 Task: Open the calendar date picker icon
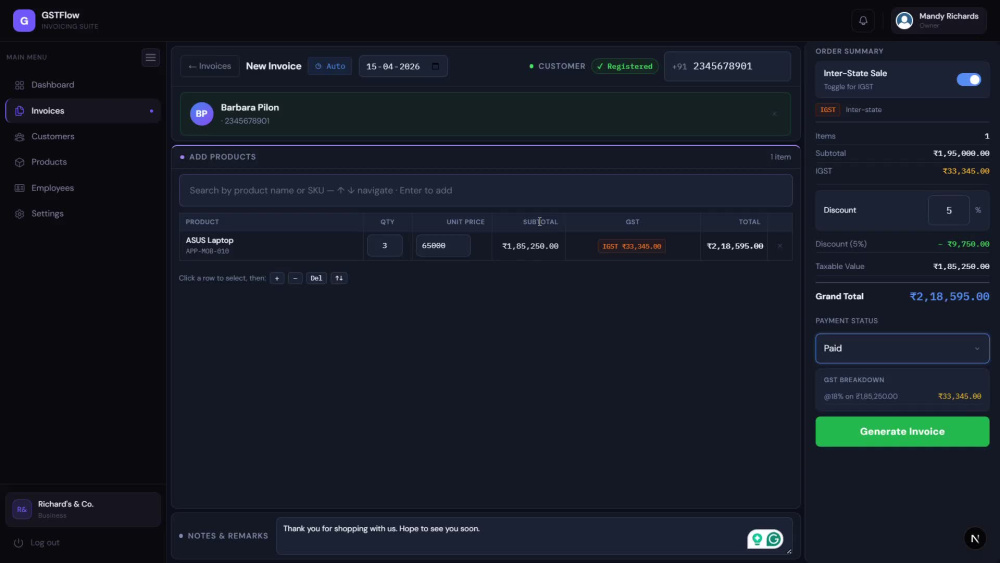(x=436, y=66)
